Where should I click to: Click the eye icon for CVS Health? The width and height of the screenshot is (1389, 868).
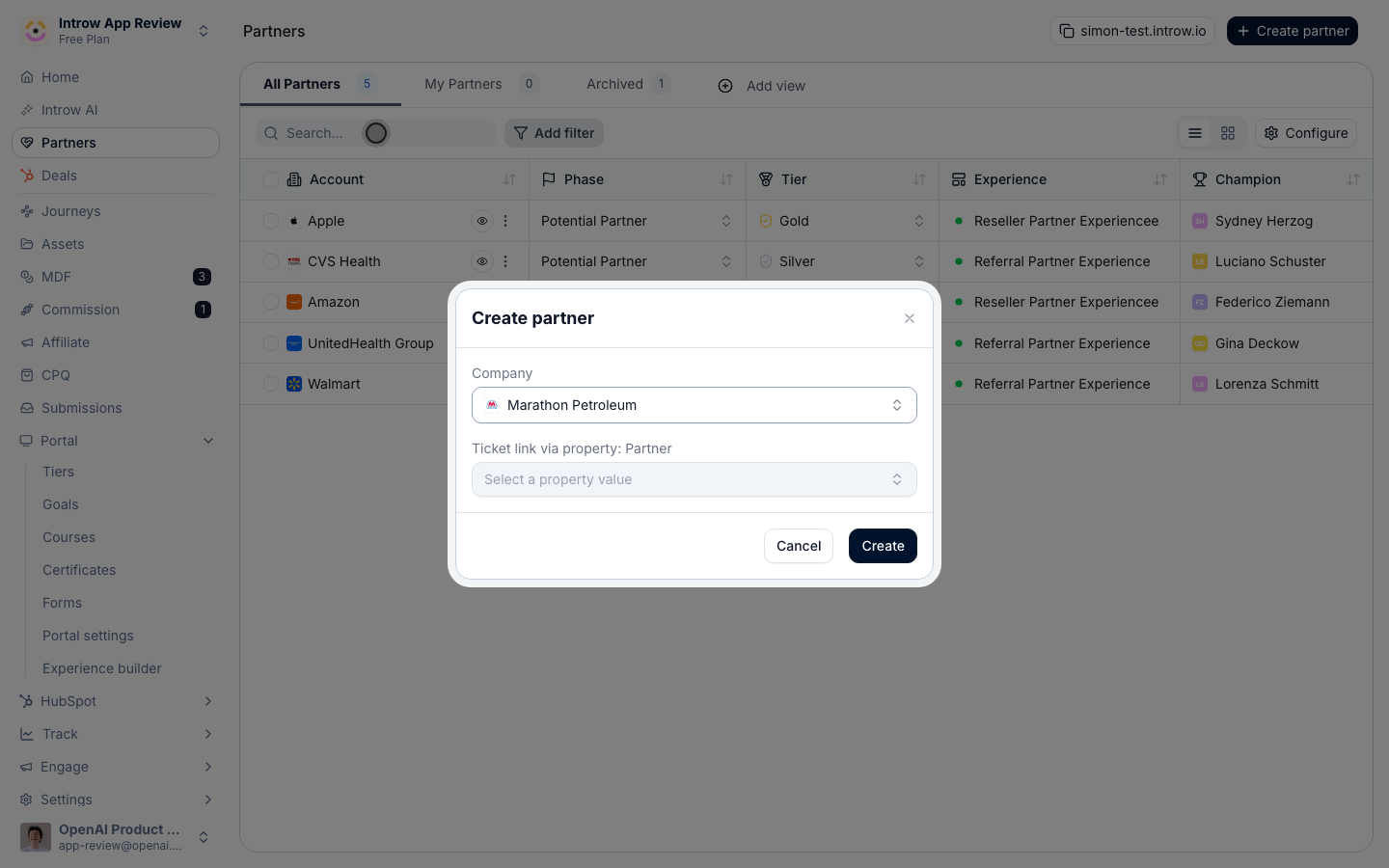[482, 261]
